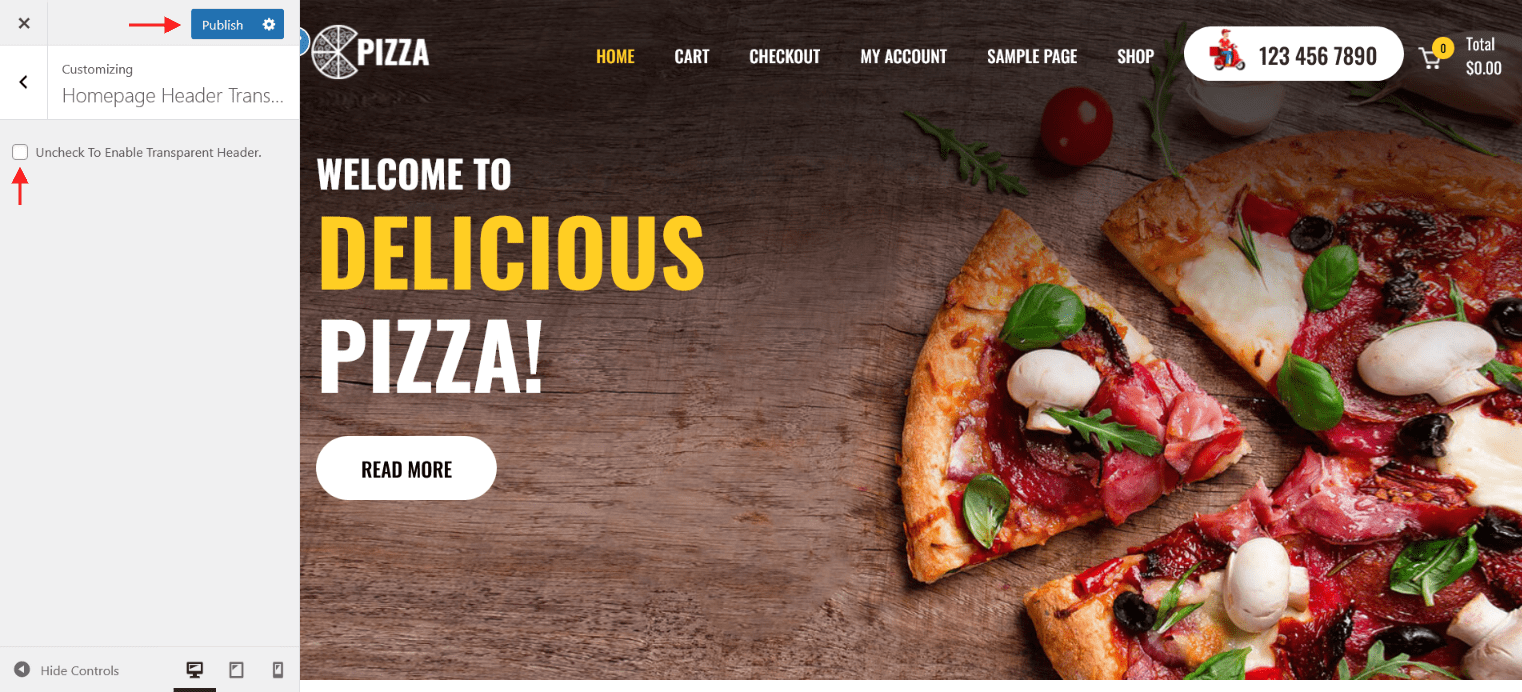Viewport: 1522px width, 692px height.
Task: Open My Account menu link
Action: tap(903, 56)
